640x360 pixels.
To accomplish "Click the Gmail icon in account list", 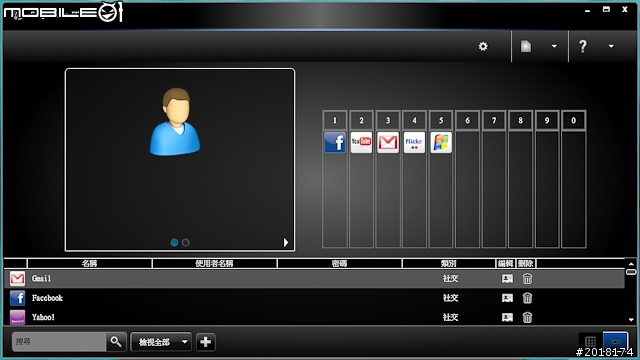I will tap(18, 278).
